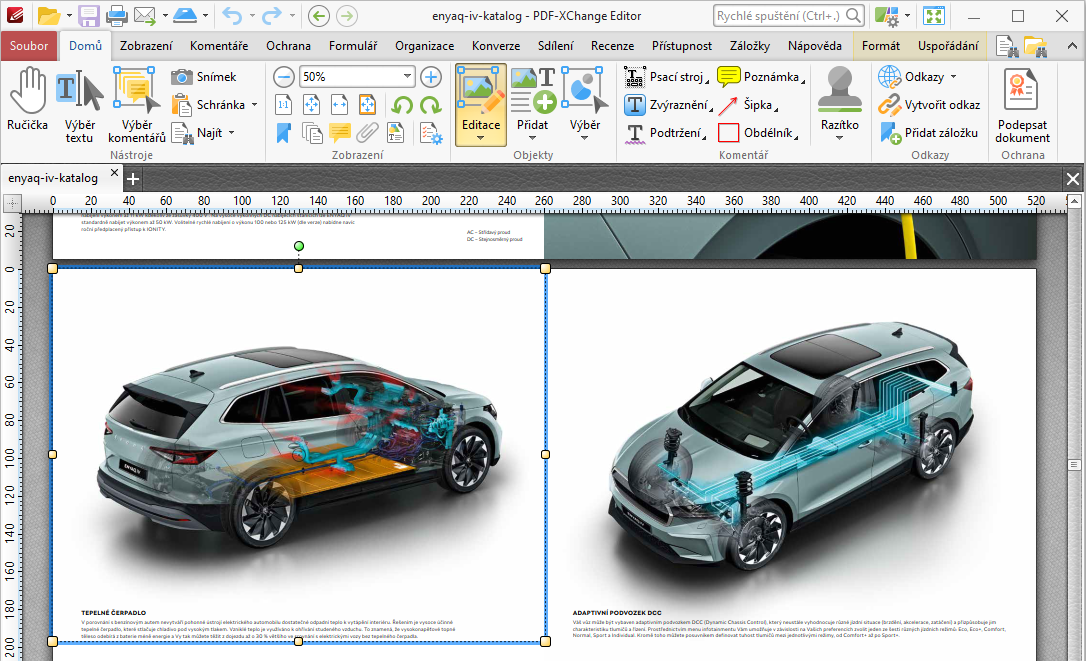Click the fit page icon
The width and height of the screenshot is (1086, 661).
[x=311, y=105]
